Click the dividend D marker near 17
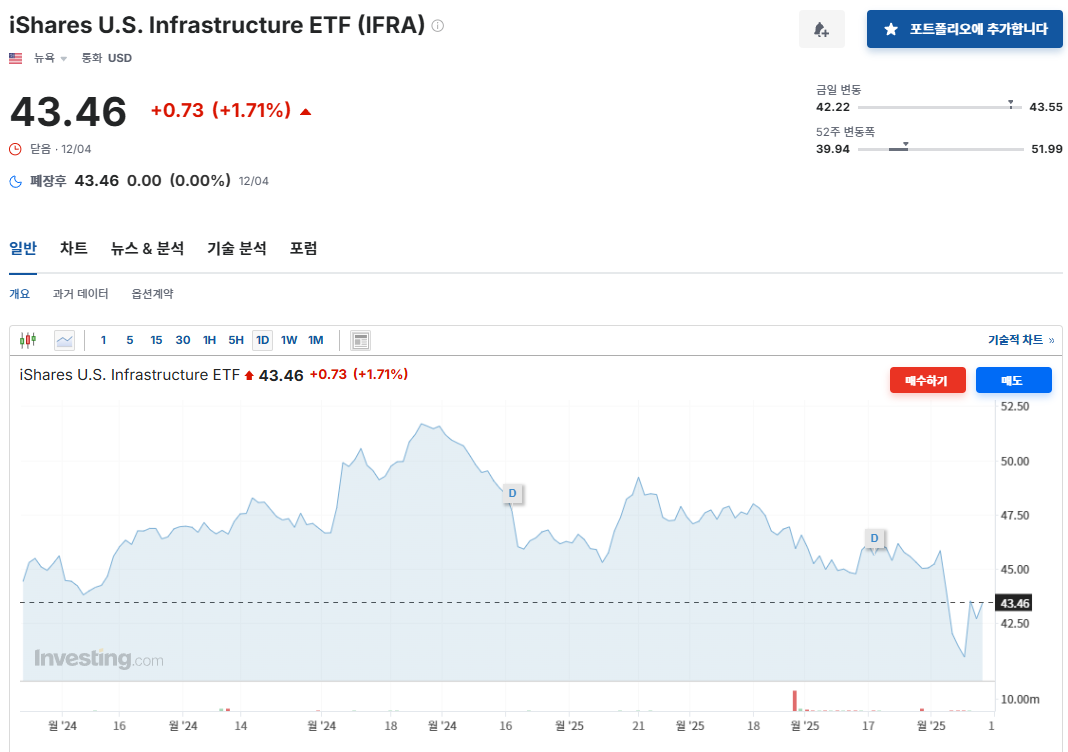The image size is (1068, 752). click(x=875, y=538)
